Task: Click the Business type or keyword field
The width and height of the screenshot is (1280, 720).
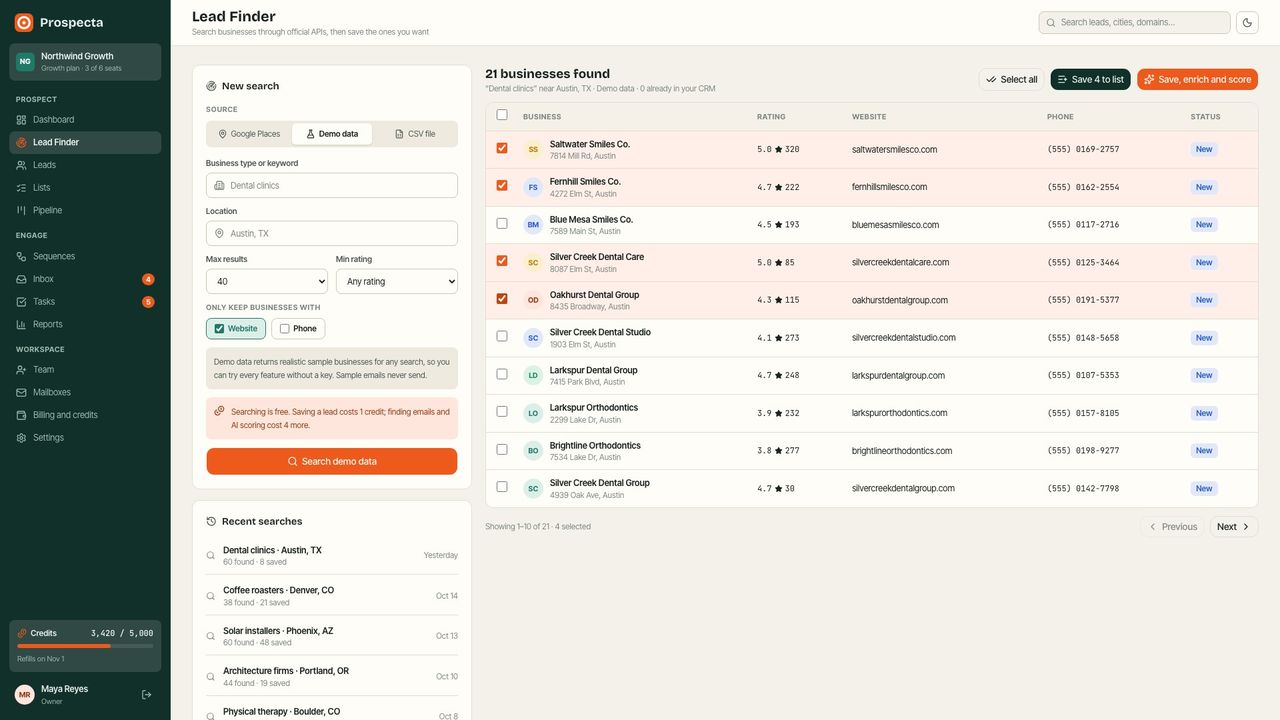Action: point(332,185)
